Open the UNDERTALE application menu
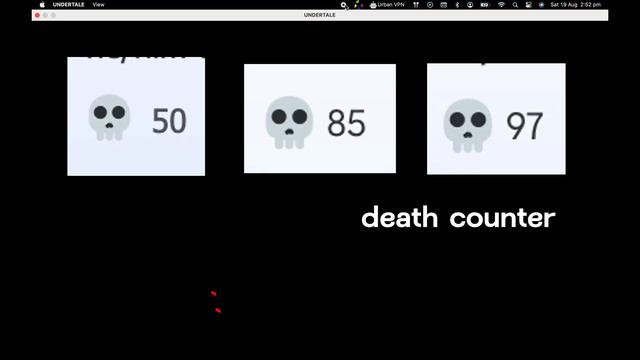The height and width of the screenshot is (360, 640). click(69, 5)
